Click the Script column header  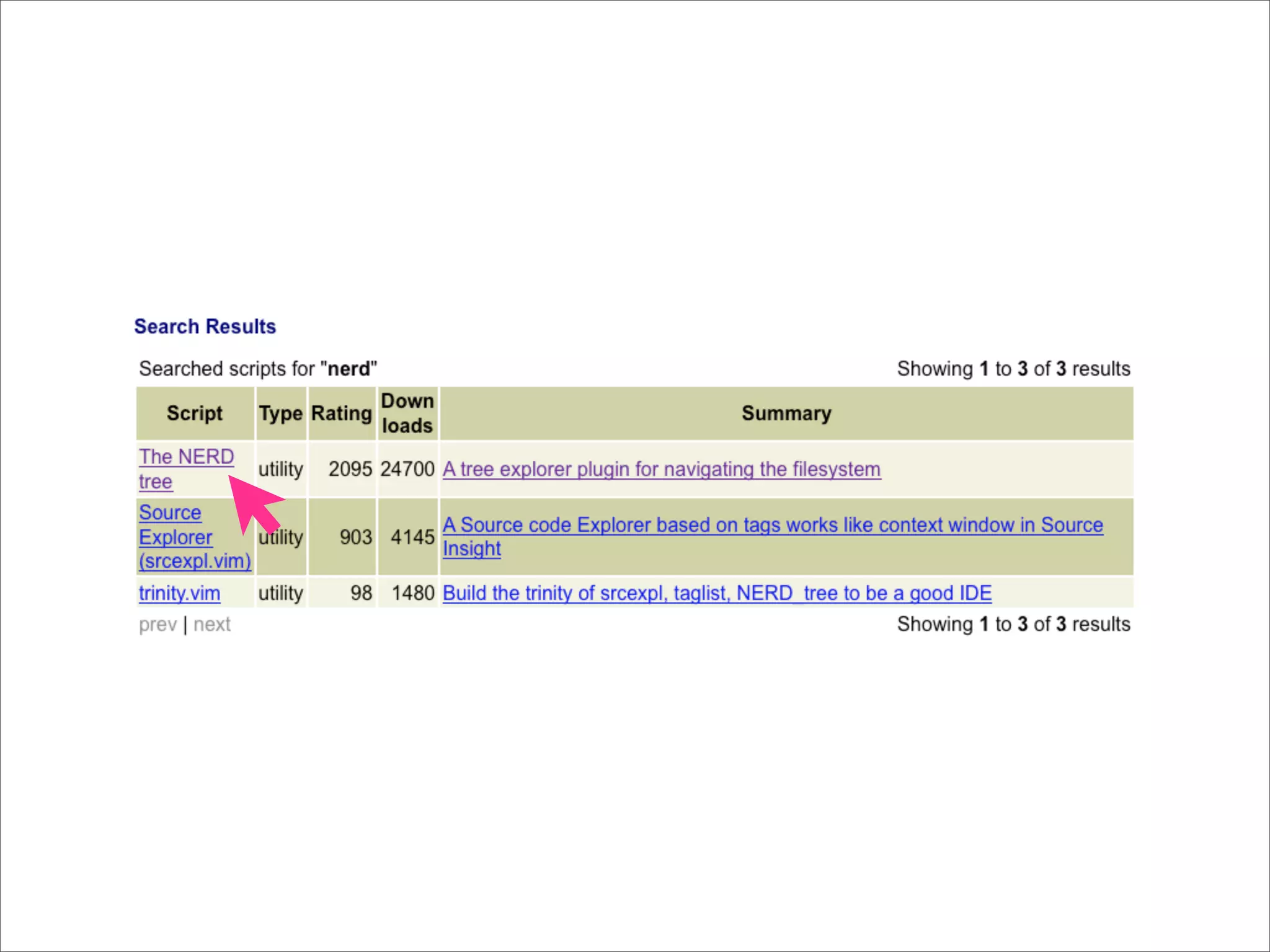tap(194, 413)
